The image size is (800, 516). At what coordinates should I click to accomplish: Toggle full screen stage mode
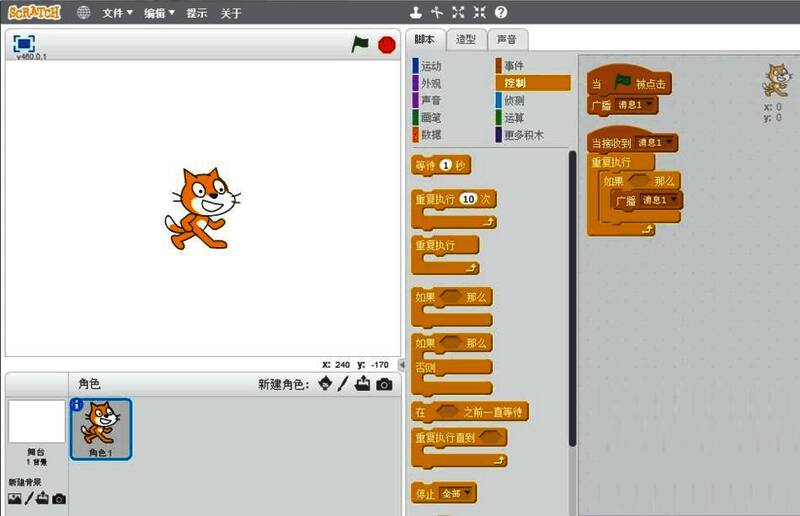tap(25, 44)
